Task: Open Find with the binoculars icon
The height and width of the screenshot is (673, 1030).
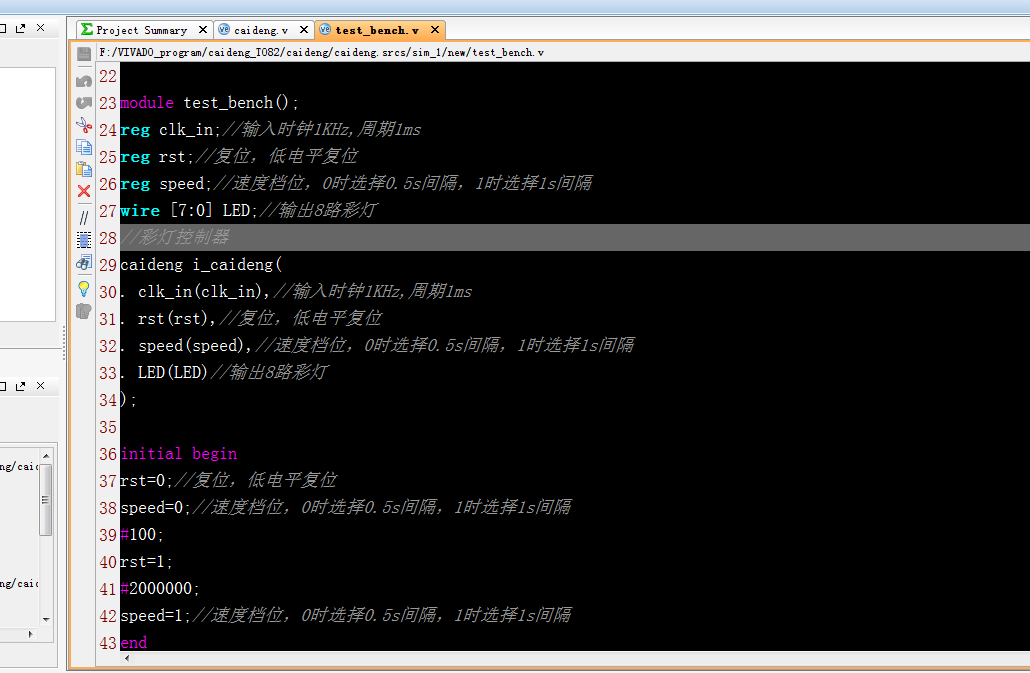Action: (x=84, y=263)
